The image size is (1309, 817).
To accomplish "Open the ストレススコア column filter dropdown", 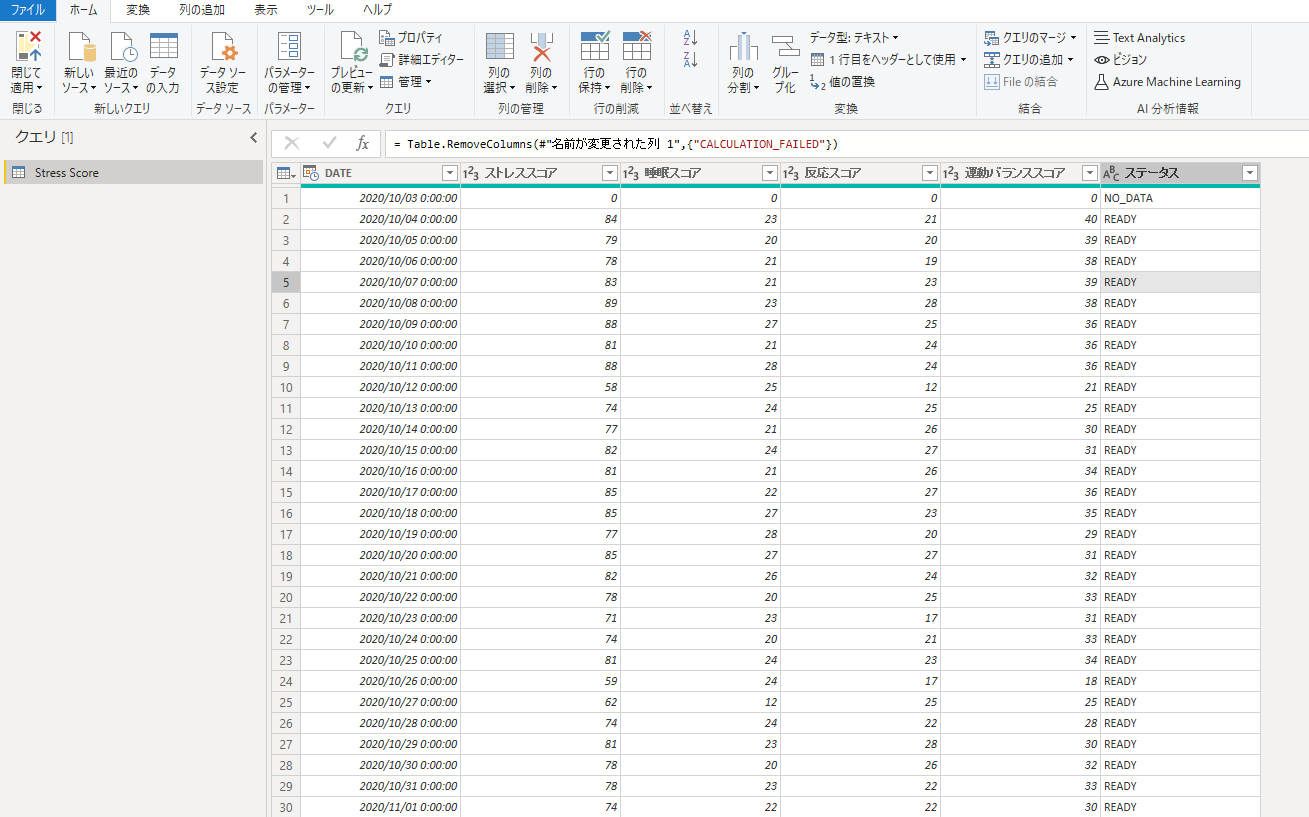I will pyautogui.click(x=609, y=173).
